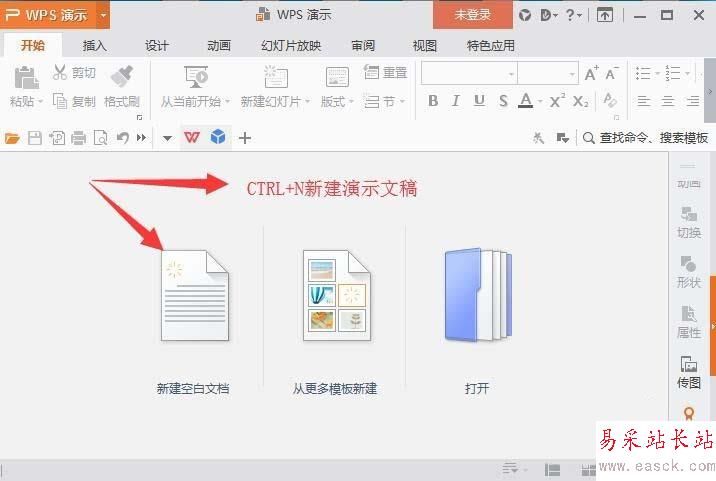
Task: Click the Reset (重置) button
Action: point(385,72)
